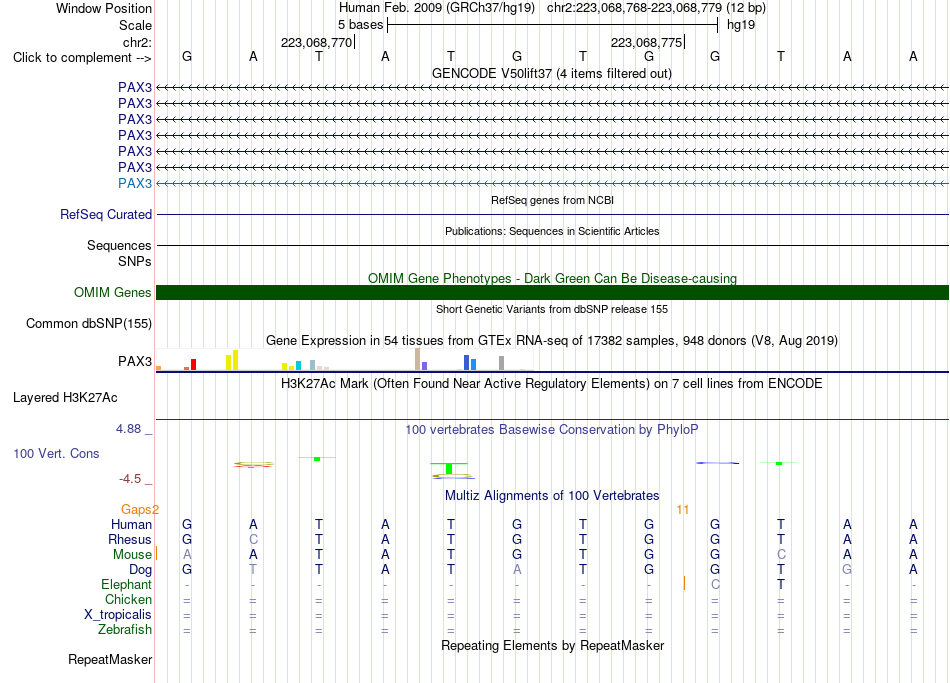Viewport: 950px width, 683px height.
Task: Select the 'Mouse' species label
Action: point(132,555)
